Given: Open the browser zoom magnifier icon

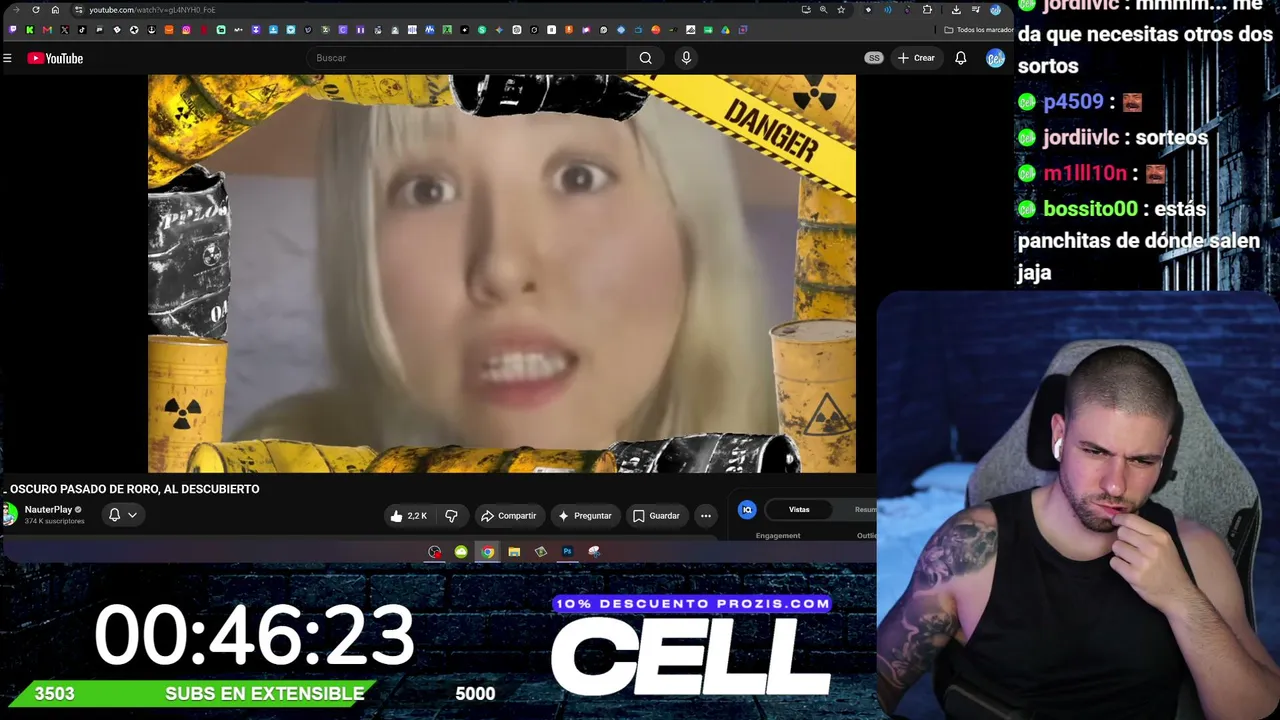Looking at the screenshot, I should point(823,10).
